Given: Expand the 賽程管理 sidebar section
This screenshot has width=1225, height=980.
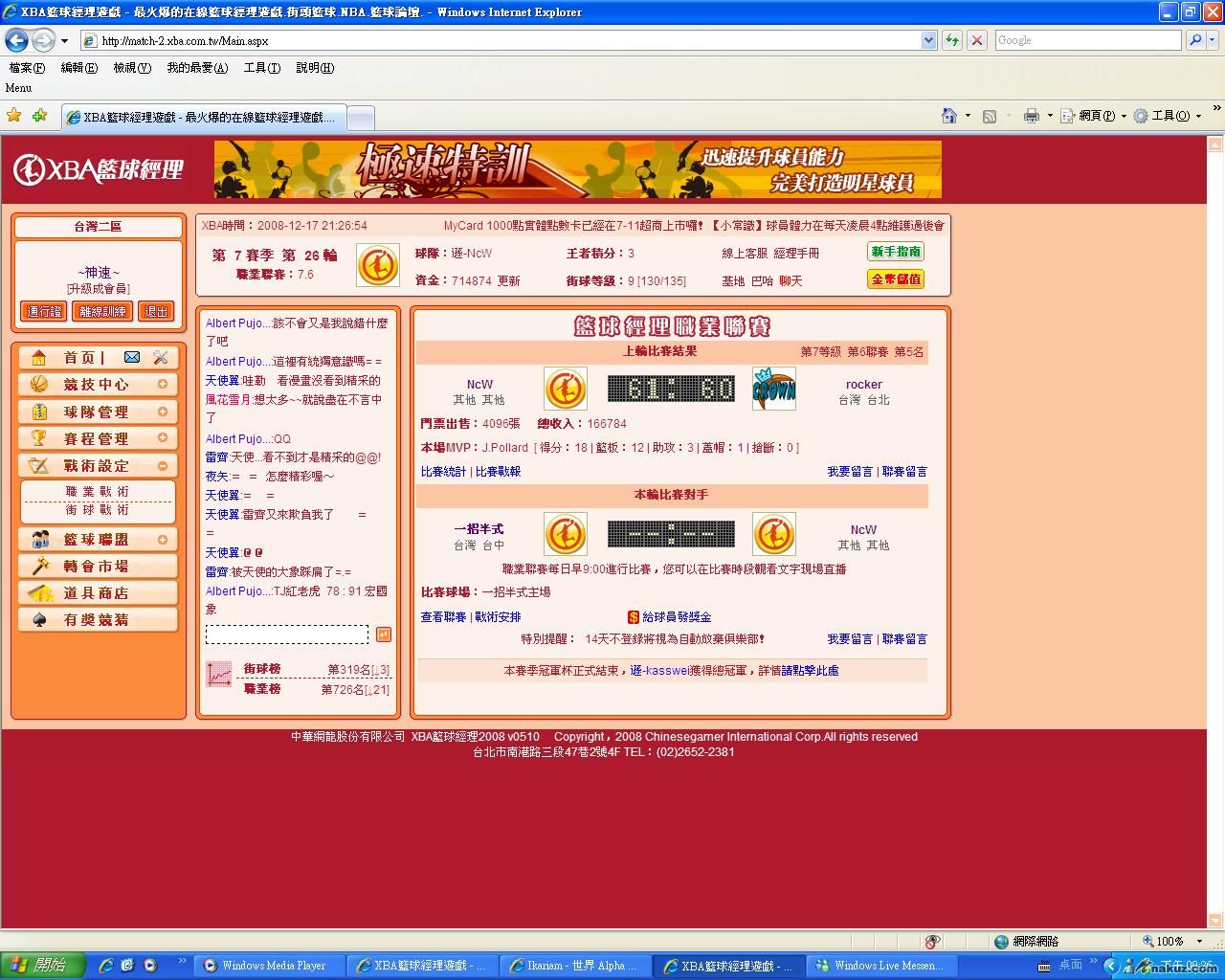Looking at the screenshot, I should point(163,437).
